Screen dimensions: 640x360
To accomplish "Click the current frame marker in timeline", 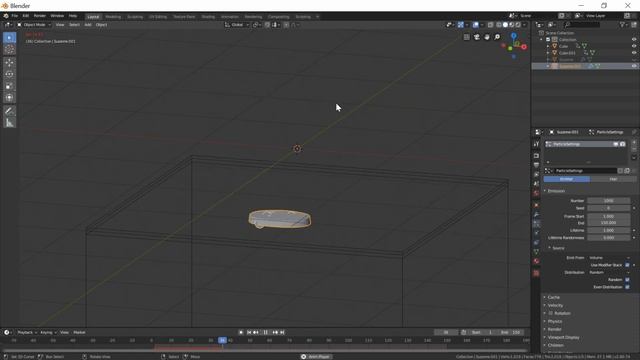I will (x=222, y=340).
